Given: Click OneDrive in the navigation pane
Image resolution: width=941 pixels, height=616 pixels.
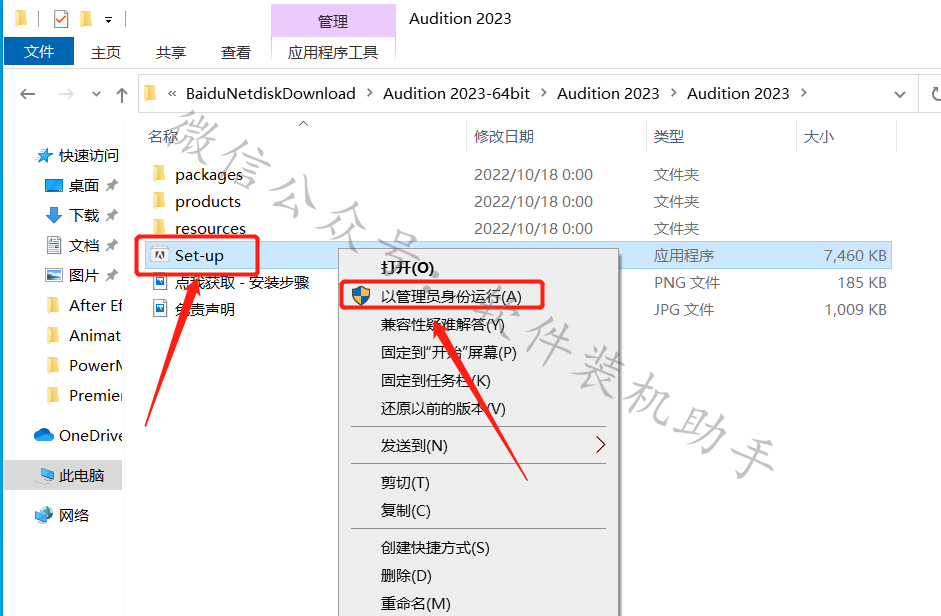Looking at the screenshot, I should tap(91, 435).
